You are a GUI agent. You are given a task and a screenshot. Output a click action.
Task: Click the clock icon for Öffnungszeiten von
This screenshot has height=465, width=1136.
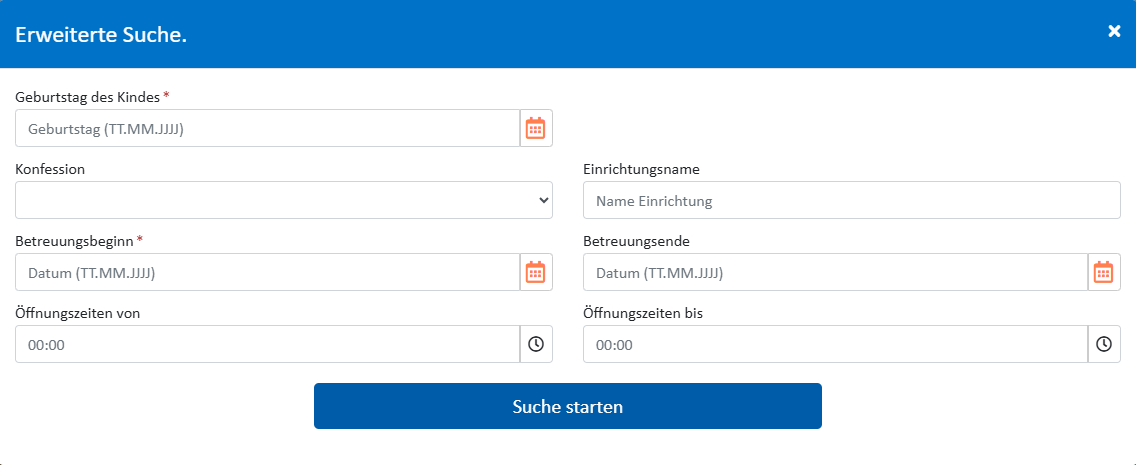pos(536,344)
